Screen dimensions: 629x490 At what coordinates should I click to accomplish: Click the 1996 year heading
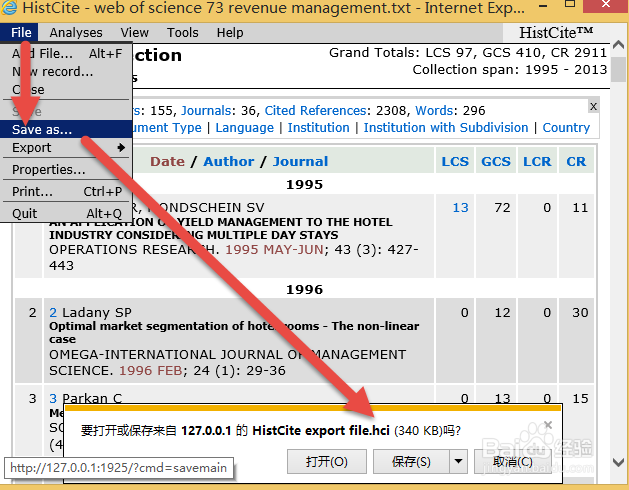[304, 289]
